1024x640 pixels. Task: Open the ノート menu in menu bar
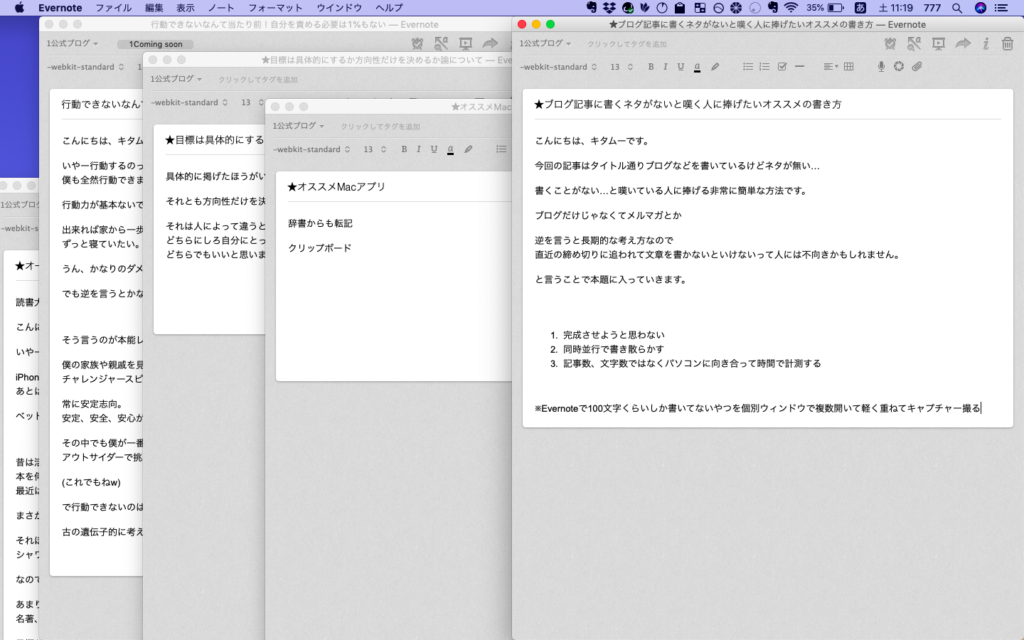tap(220, 7)
